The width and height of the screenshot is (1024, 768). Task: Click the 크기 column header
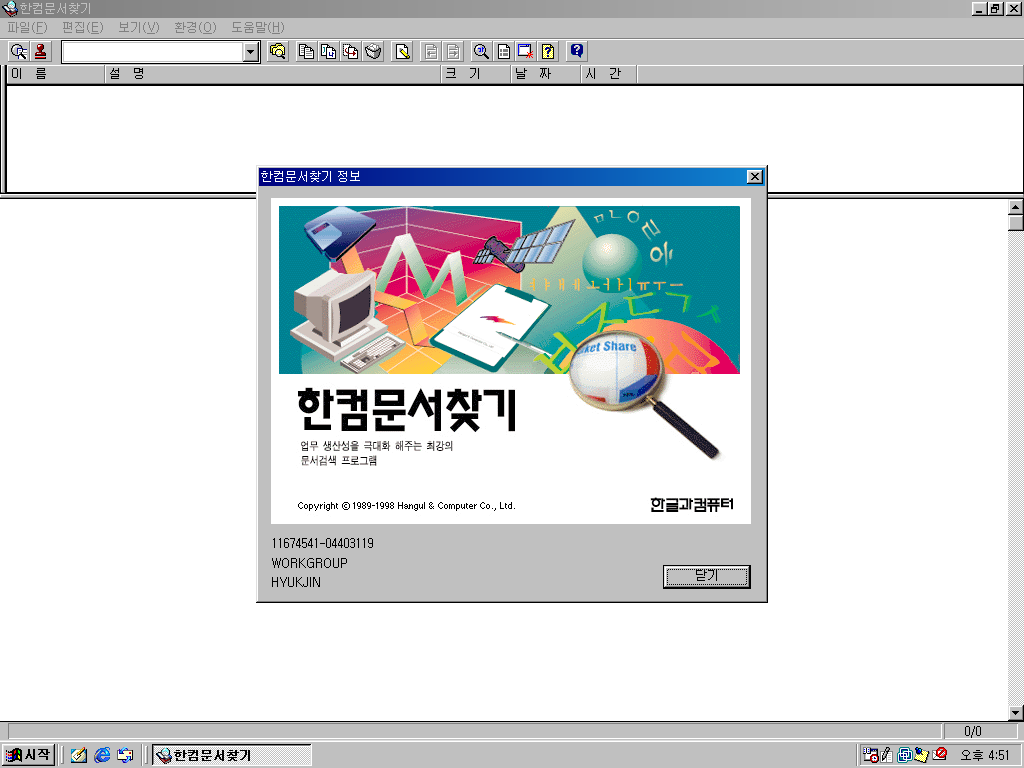pyautogui.click(x=475, y=74)
